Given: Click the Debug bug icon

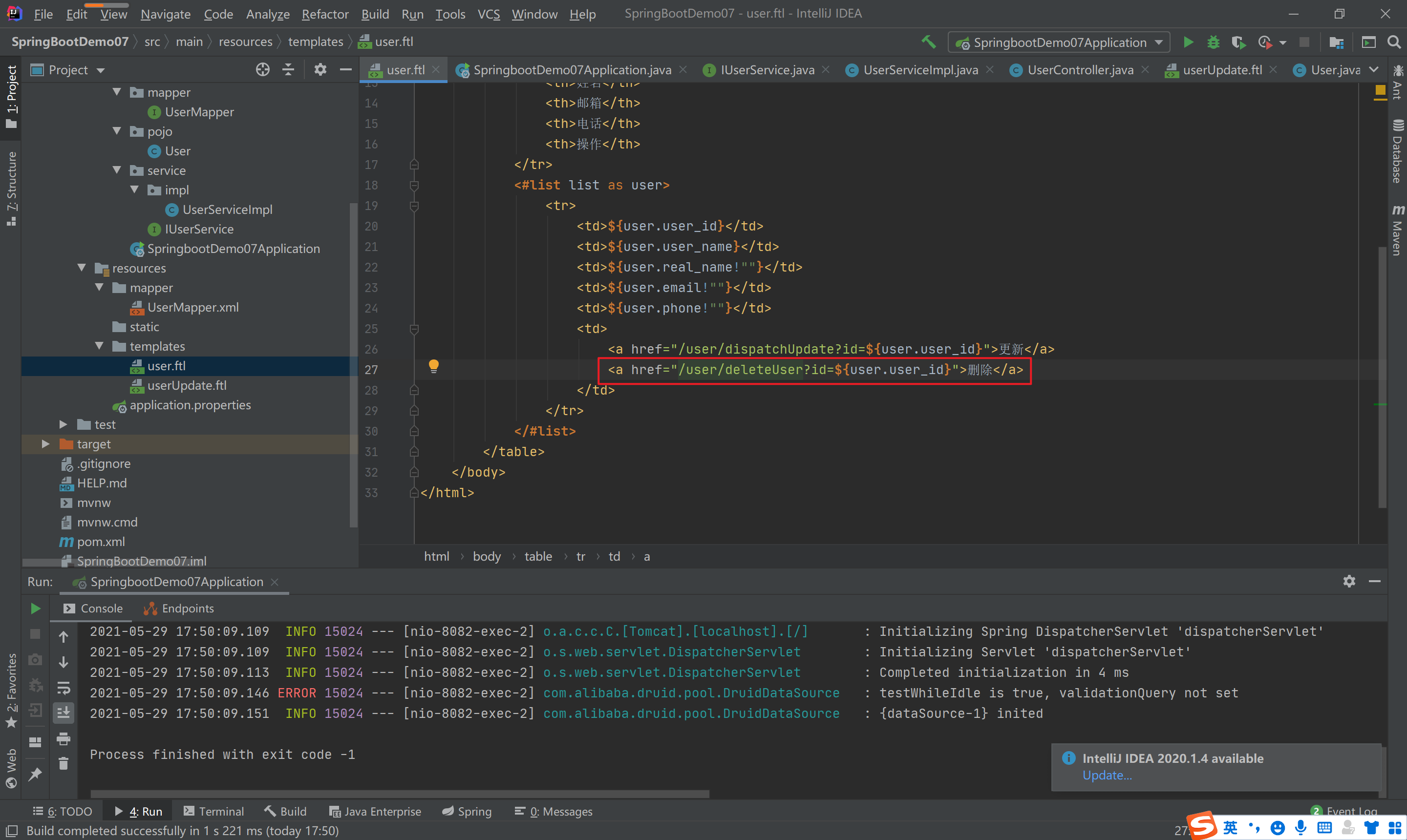Looking at the screenshot, I should (x=1213, y=42).
